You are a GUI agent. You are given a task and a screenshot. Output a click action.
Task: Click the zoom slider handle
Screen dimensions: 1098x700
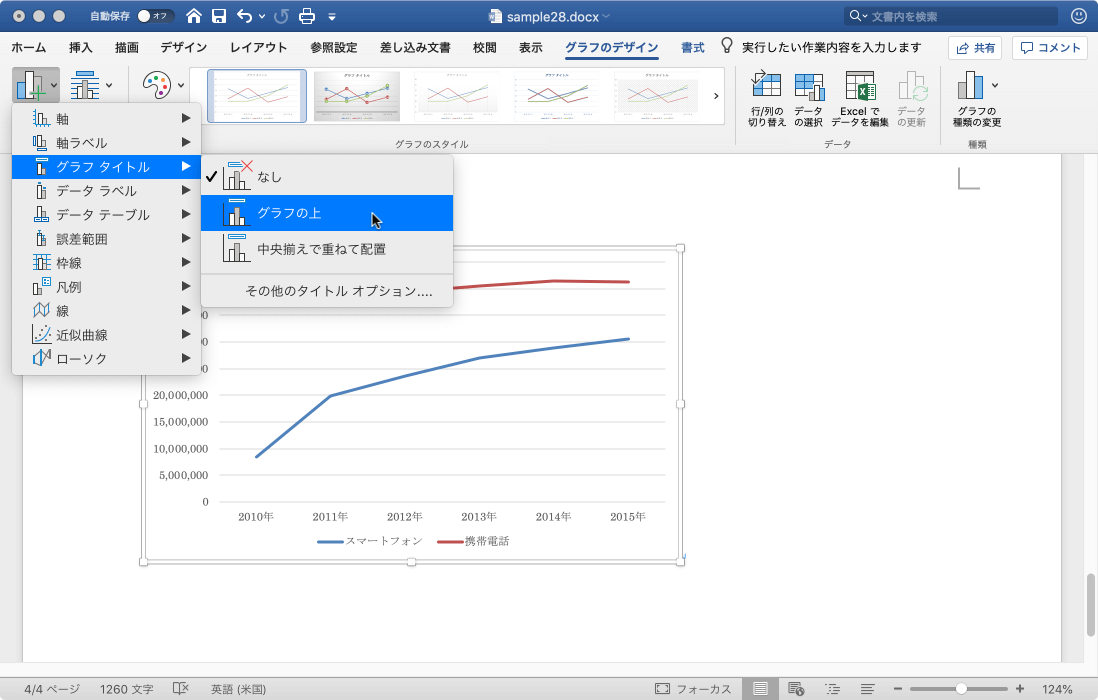(961, 689)
